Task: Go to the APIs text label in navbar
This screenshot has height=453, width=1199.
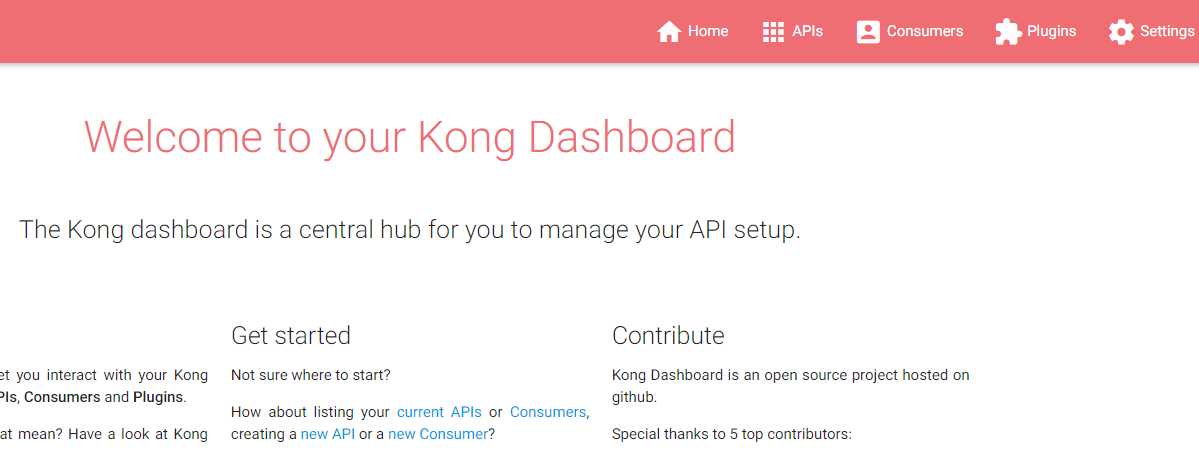Action: 807,31
